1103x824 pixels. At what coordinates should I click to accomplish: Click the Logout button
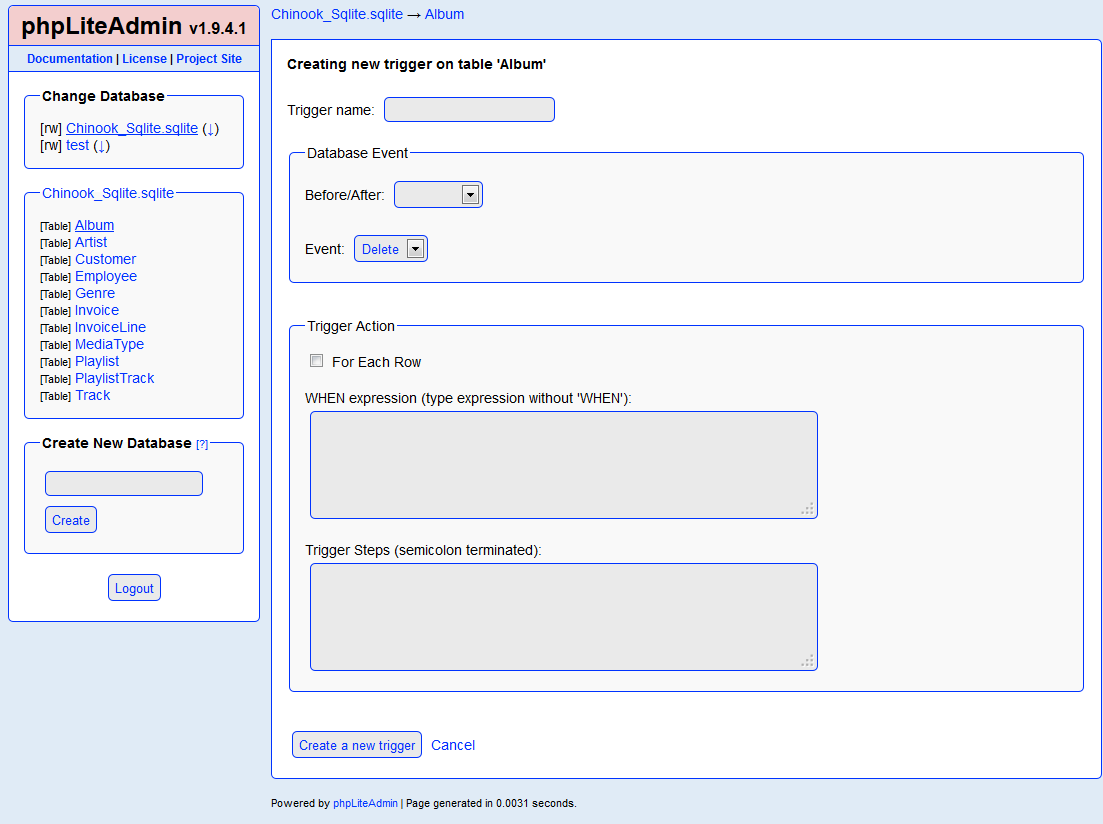134,588
